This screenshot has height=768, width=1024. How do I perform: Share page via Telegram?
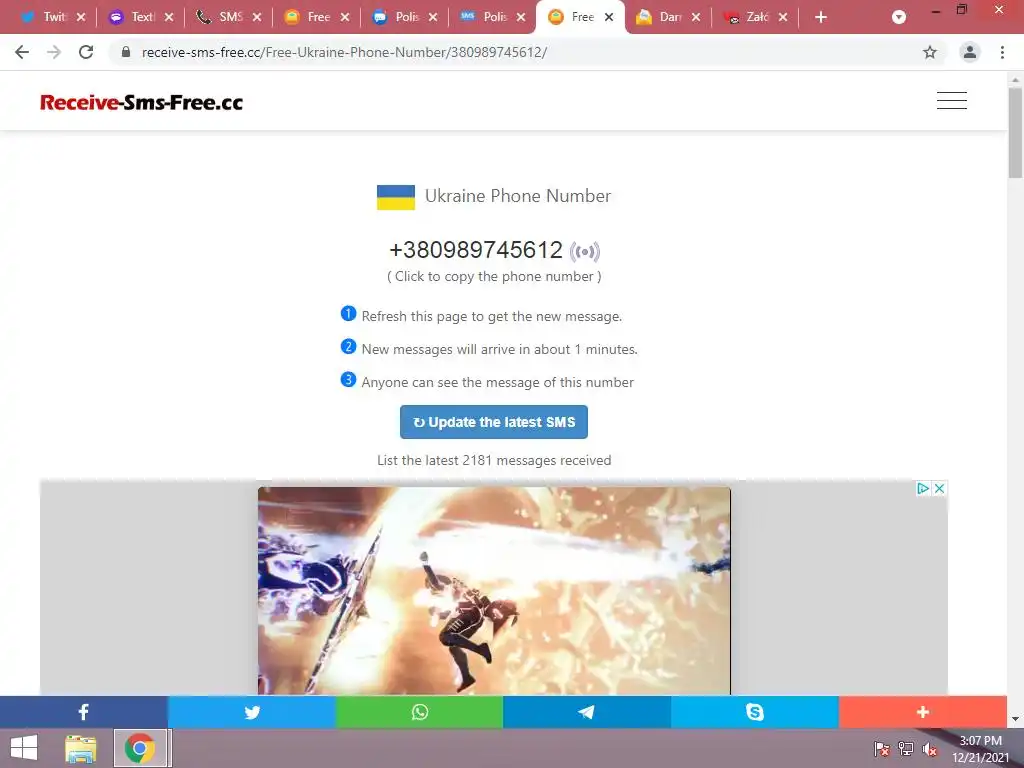coord(586,712)
